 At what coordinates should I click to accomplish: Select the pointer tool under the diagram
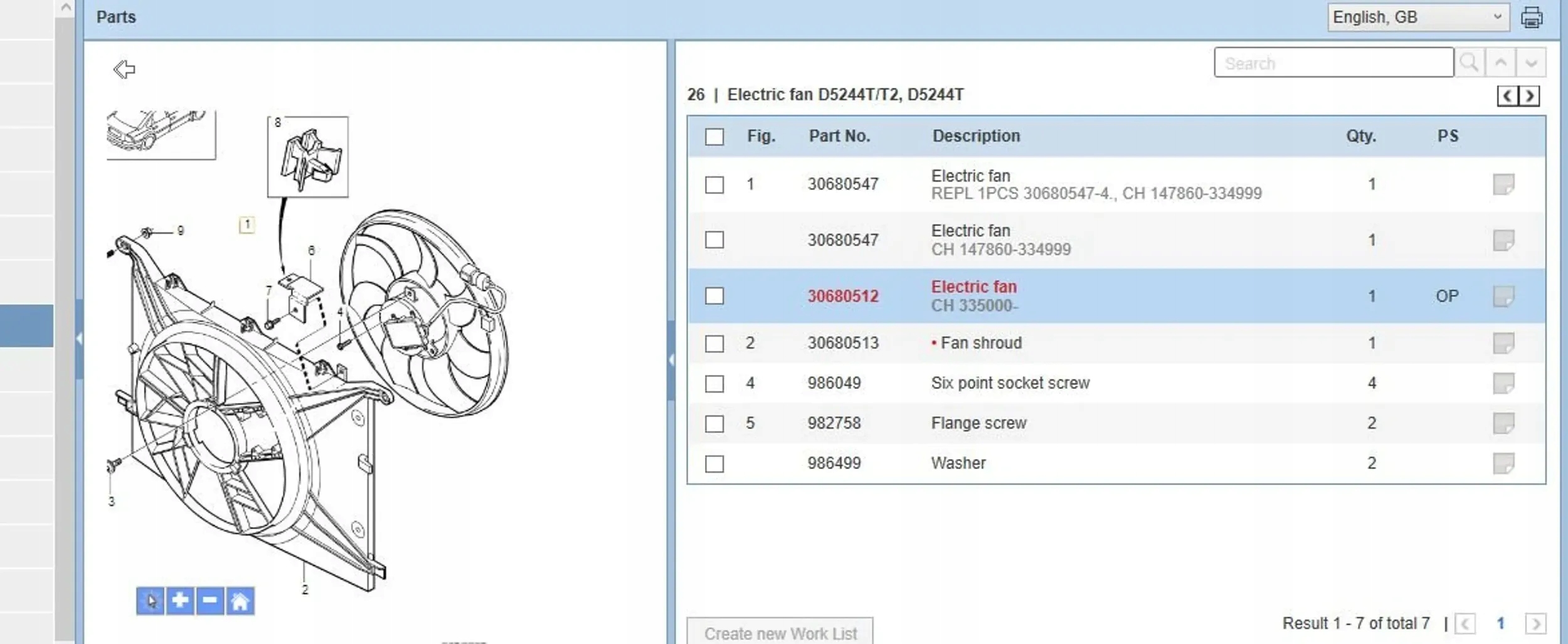151,601
